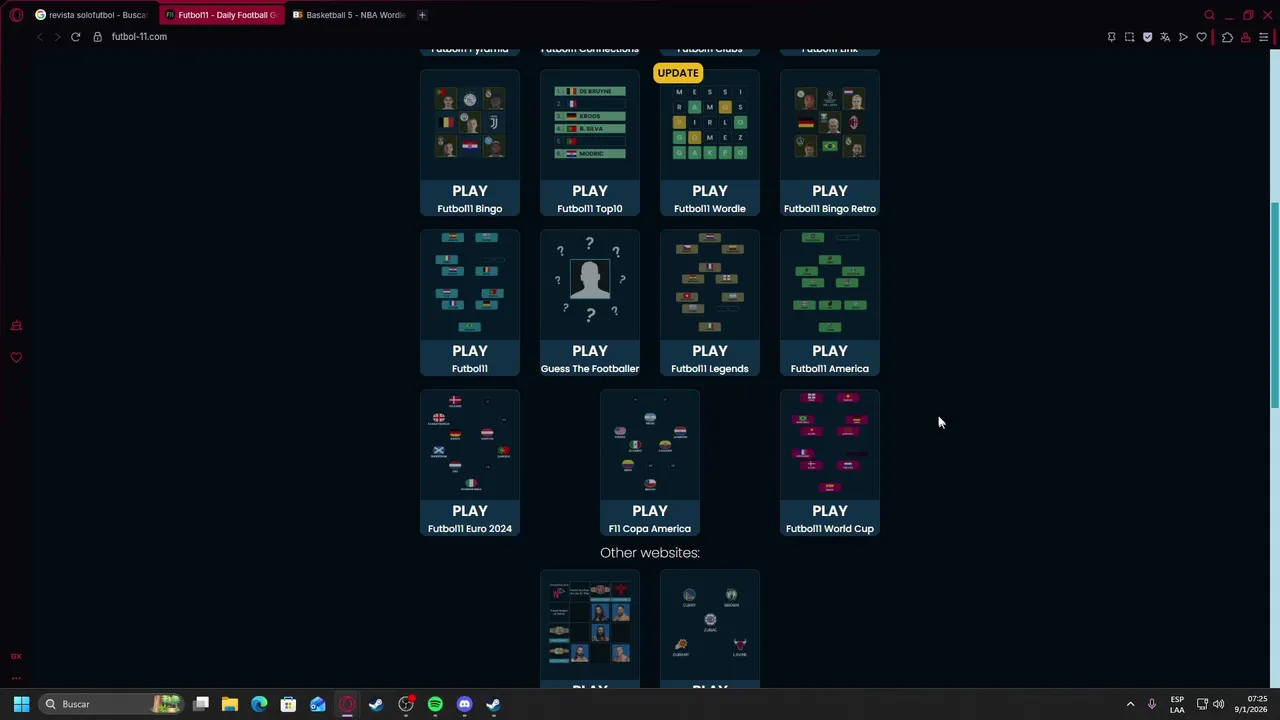The width and height of the screenshot is (1280, 720).
Task: Play F11 Copa America game
Action: pyautogui.click(x=650, y=518)
